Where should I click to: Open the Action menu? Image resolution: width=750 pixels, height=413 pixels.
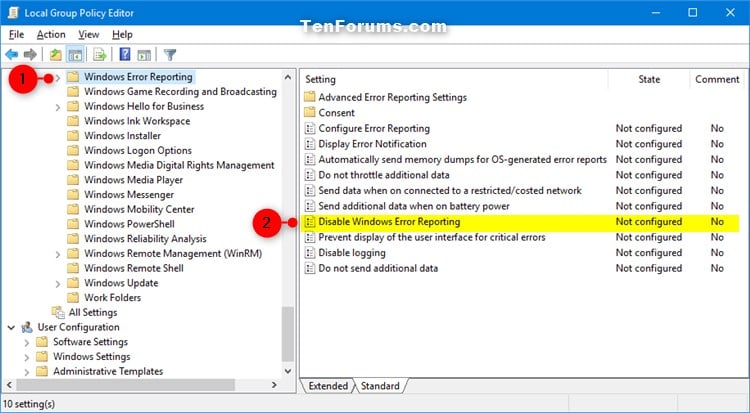(51, 34)
